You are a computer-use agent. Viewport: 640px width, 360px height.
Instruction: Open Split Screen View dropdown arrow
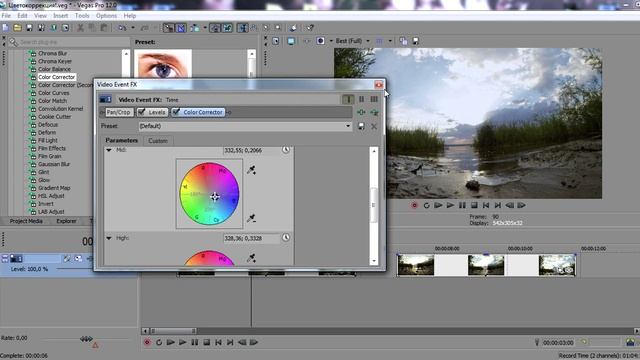point(331,41)
